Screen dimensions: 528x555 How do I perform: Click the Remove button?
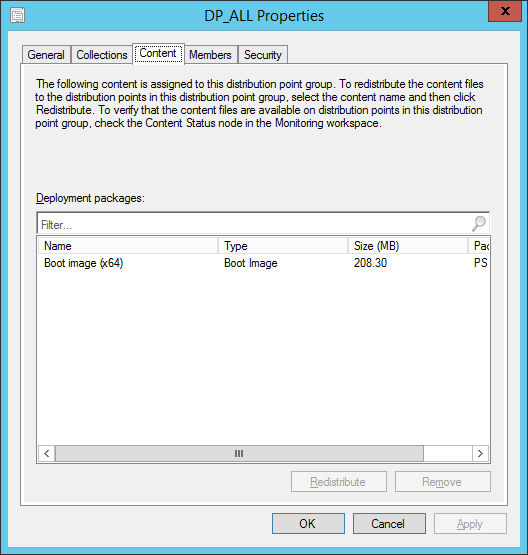[443, 481]
